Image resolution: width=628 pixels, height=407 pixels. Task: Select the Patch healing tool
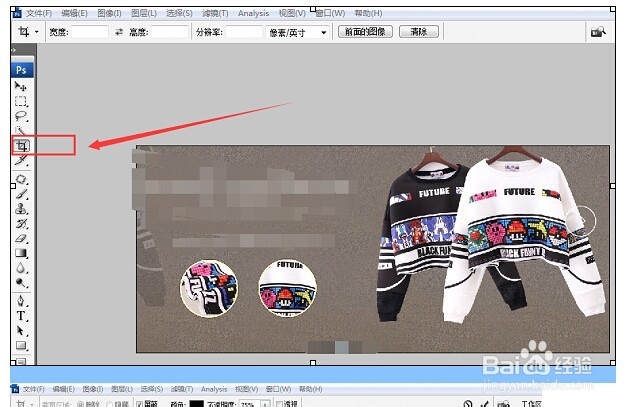click(x=20, y=179)
